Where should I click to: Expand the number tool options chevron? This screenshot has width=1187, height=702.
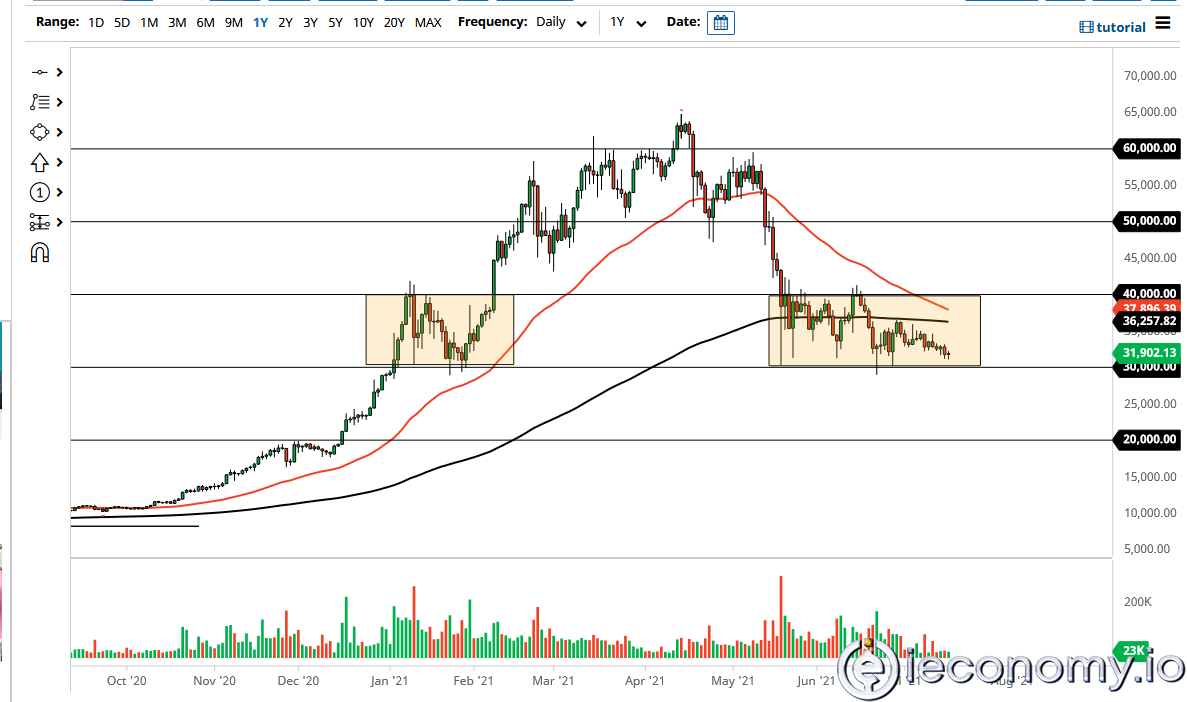pyautogui.click(x=60, y=192)
